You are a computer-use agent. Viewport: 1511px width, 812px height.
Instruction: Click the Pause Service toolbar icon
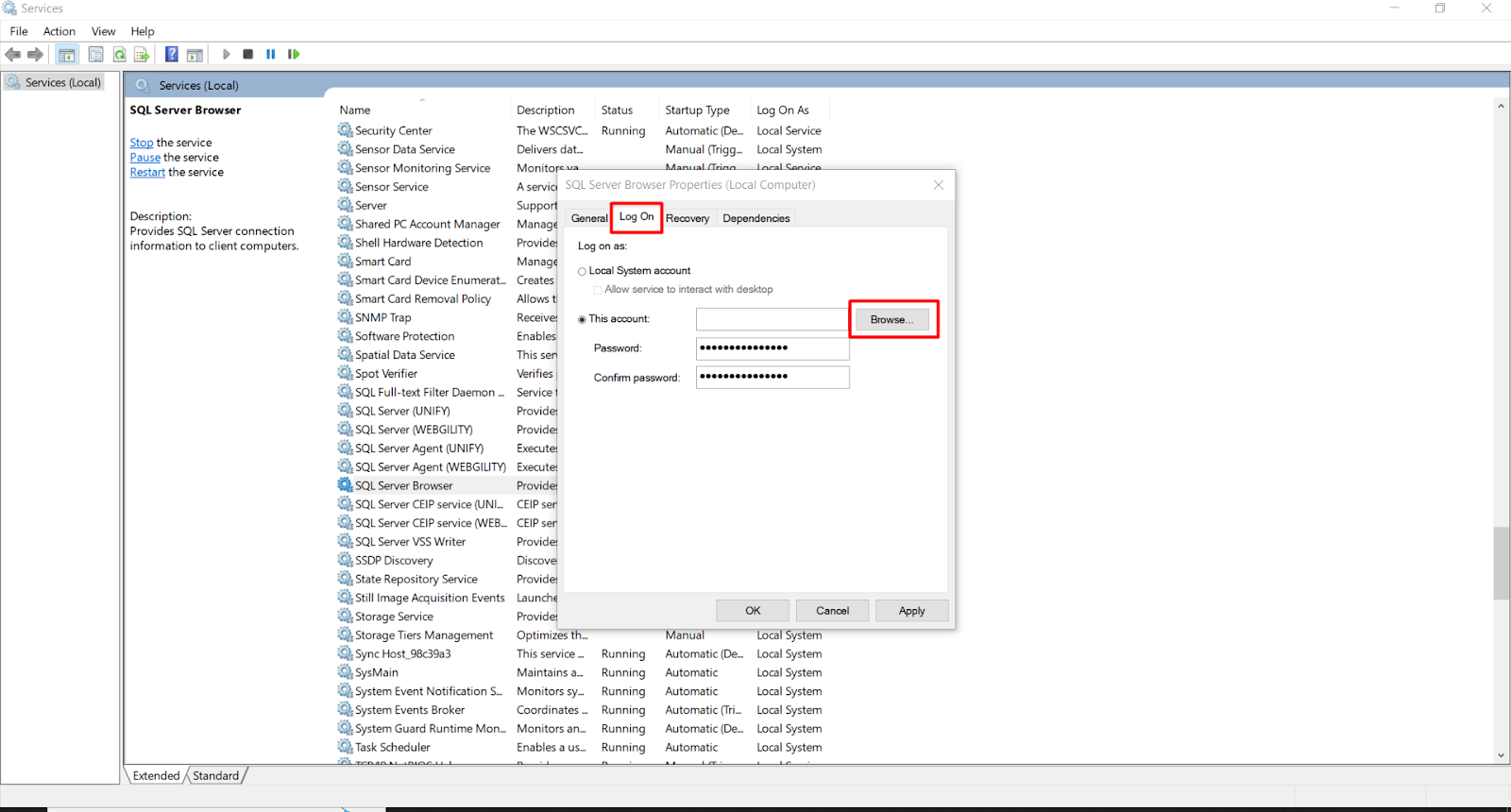pyautogui.click(x=271, y=55)
